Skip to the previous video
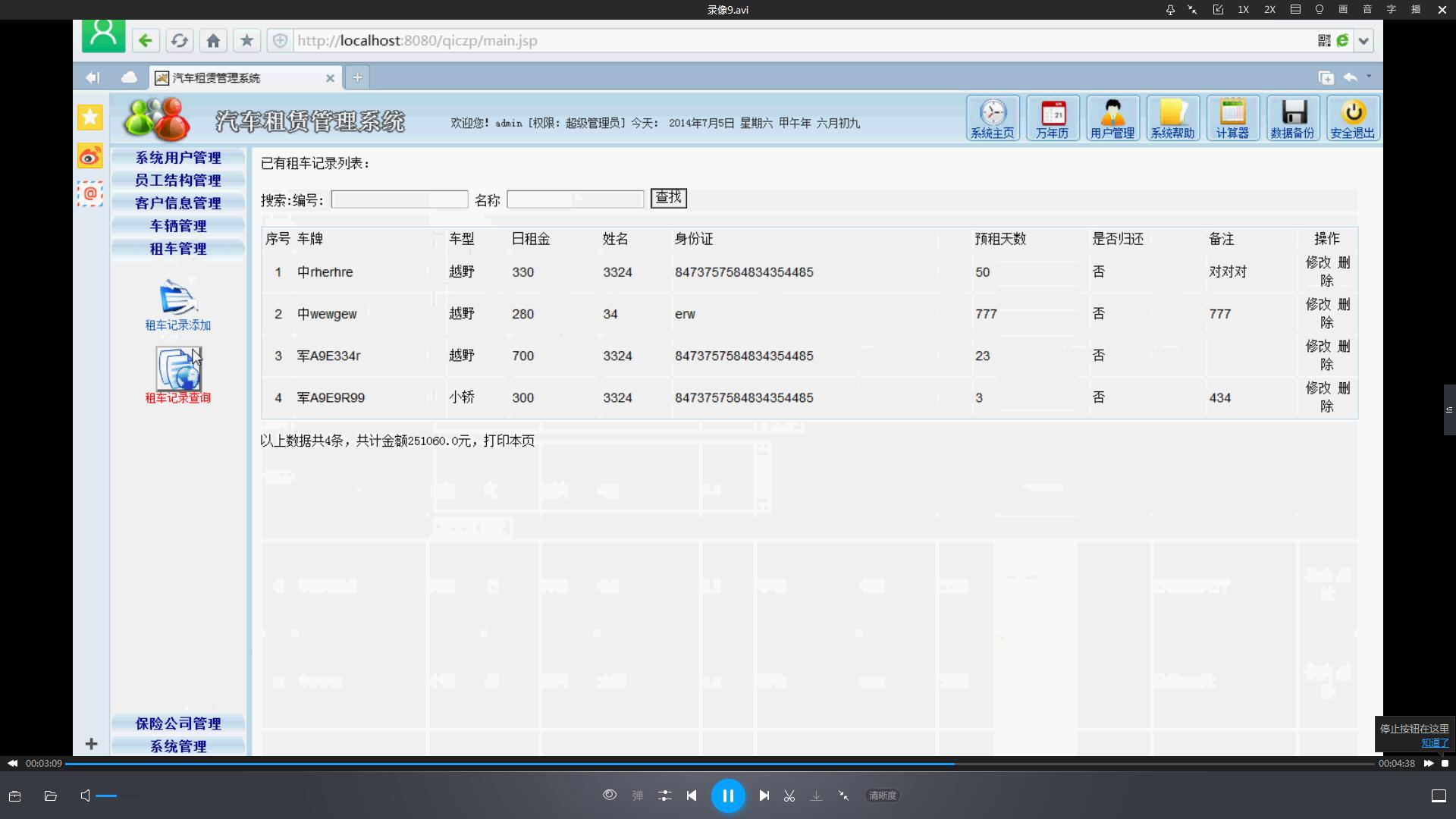This screenshot has width=1456, height=819. [692, 795]
